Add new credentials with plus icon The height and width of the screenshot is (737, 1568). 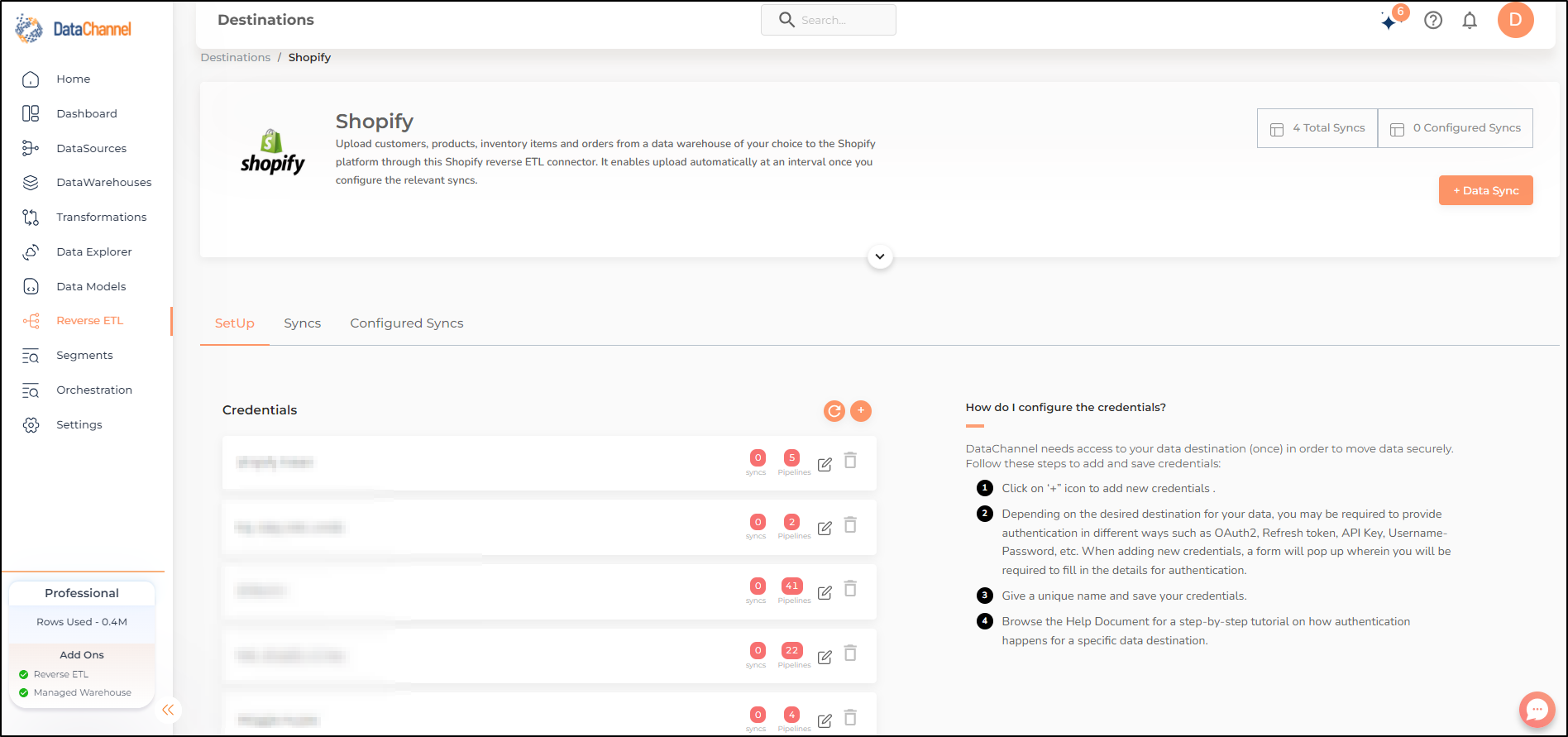click(x=861, y=411)
